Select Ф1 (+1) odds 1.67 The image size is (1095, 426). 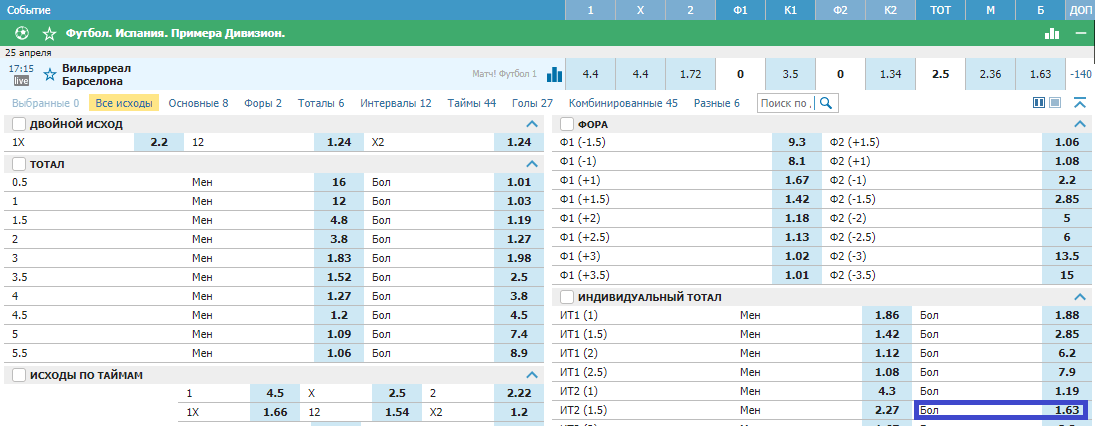click(x=797, y=180)
